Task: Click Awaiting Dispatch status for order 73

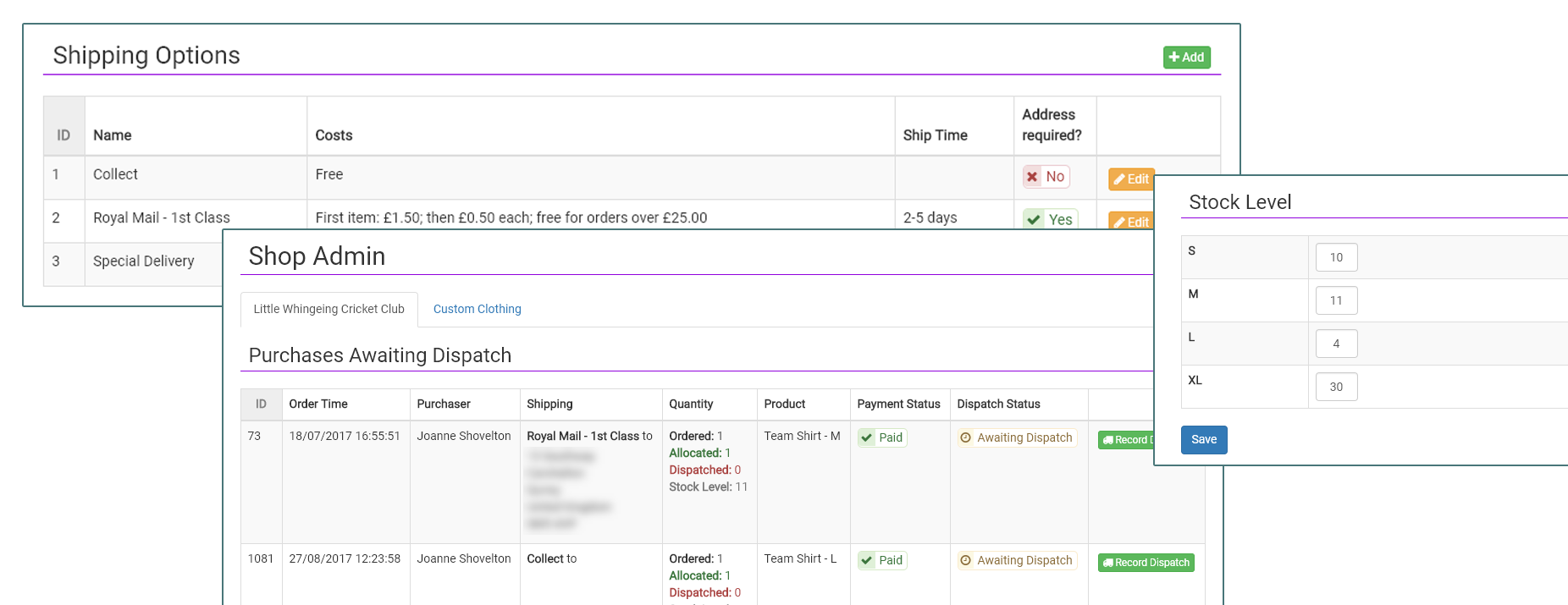Action: point(1017,438)
